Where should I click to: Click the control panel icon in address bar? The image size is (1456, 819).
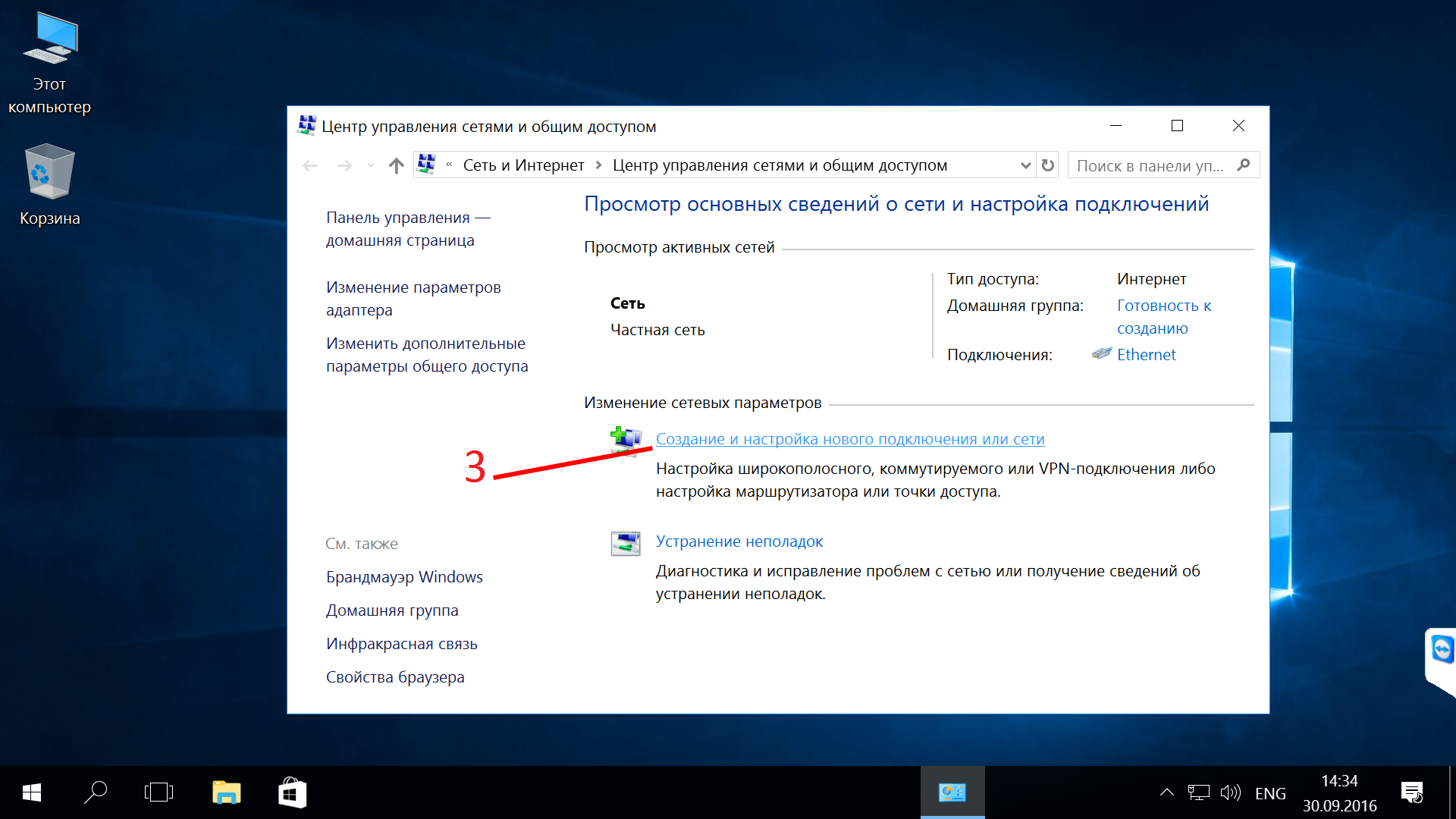[426, 165]
